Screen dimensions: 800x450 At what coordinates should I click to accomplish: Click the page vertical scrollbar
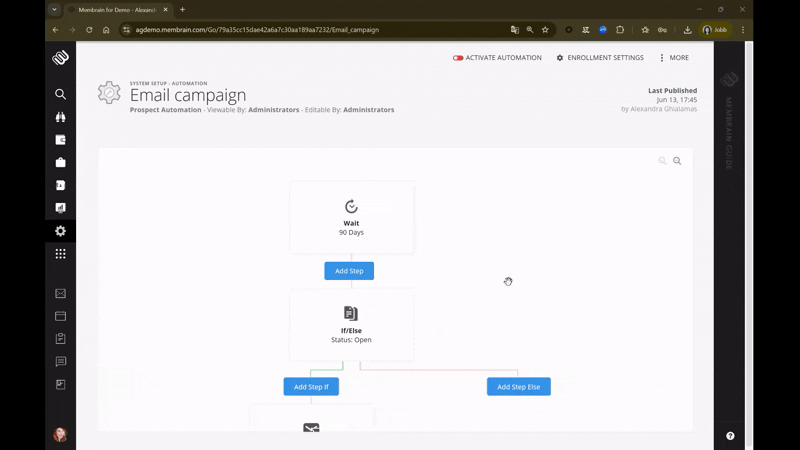(749, 245)
